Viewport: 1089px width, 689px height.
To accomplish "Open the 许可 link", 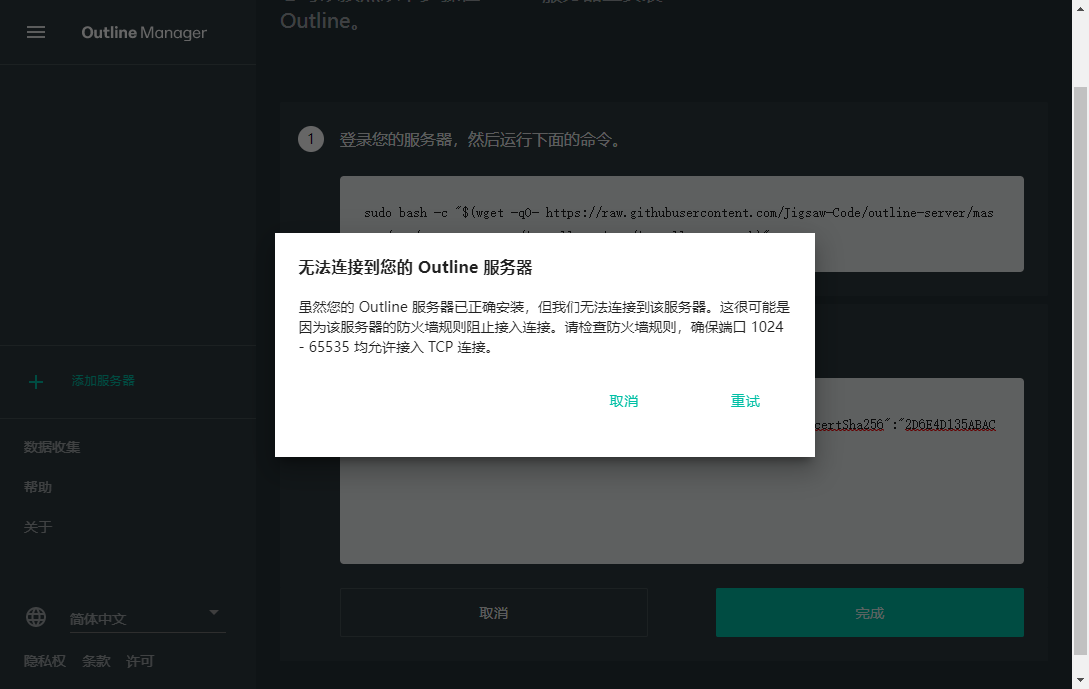I will pyautogui.click(x=140, y=661).
